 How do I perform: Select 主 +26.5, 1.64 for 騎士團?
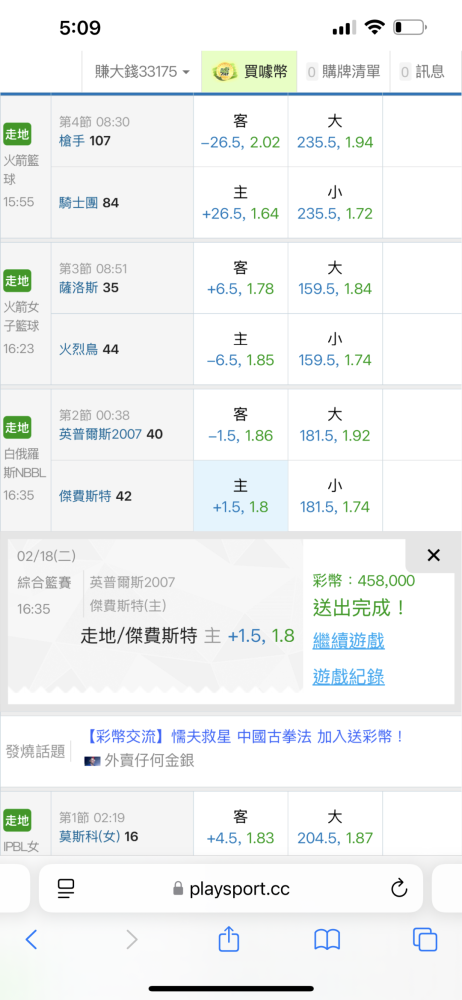click(x=241, y=203)
